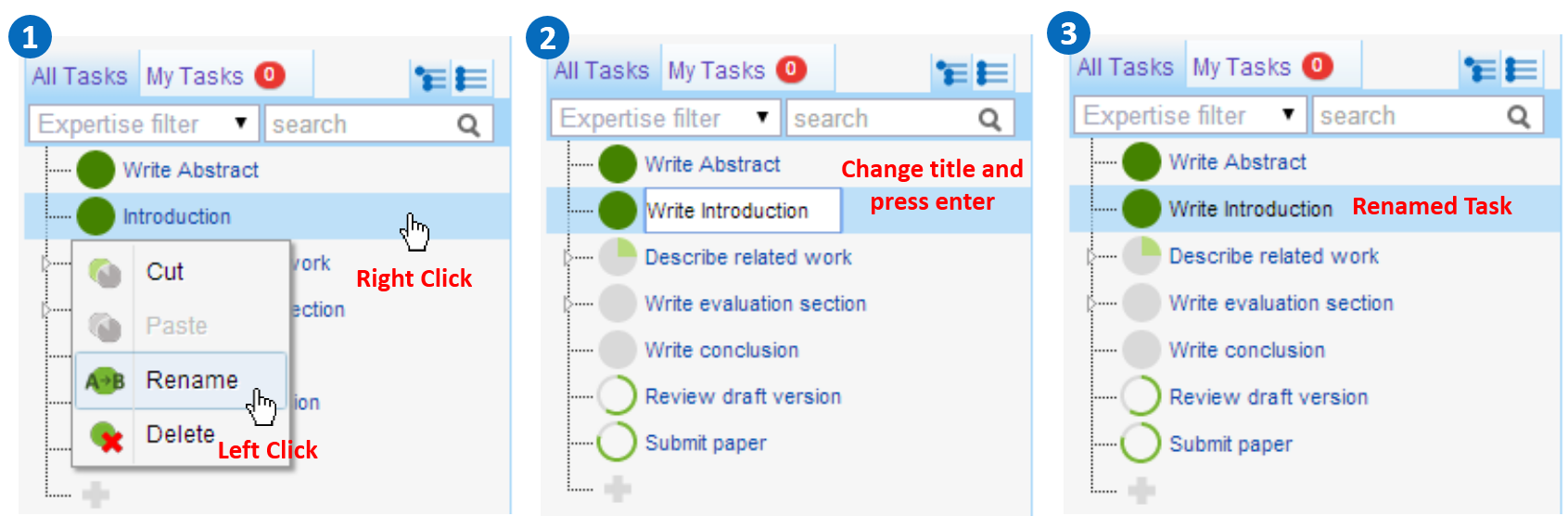Select the renamed Write Introduction task in panel 3
This screenshot has width=1568, height=516.
[1250, 209]
